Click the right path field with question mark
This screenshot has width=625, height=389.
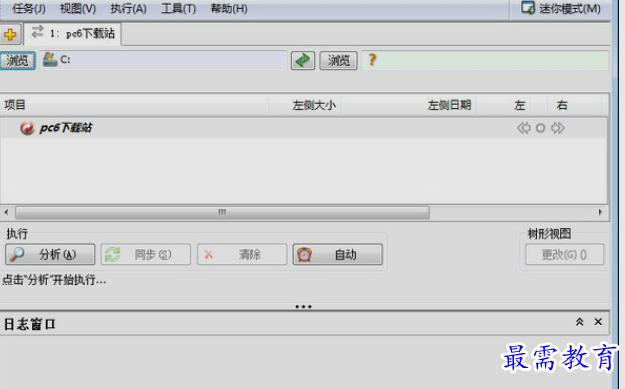[x=485, y=60]
